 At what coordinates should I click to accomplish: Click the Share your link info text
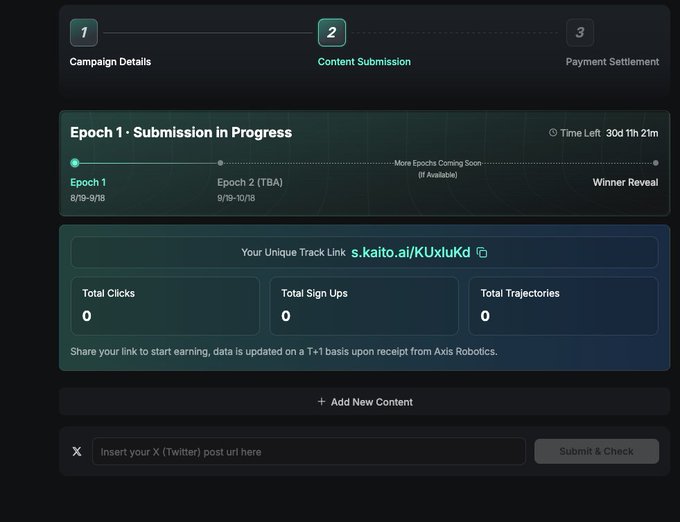(284, 351)
